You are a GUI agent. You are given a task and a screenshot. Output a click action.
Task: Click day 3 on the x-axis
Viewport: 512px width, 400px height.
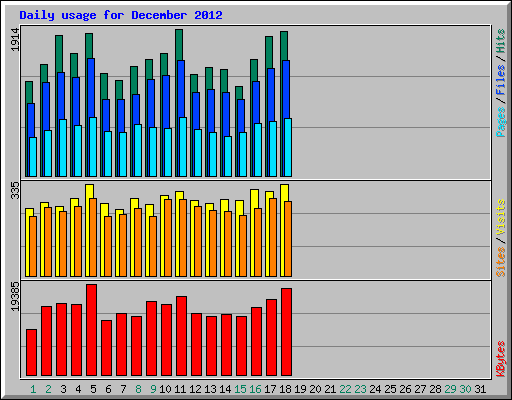coord(63,389)
